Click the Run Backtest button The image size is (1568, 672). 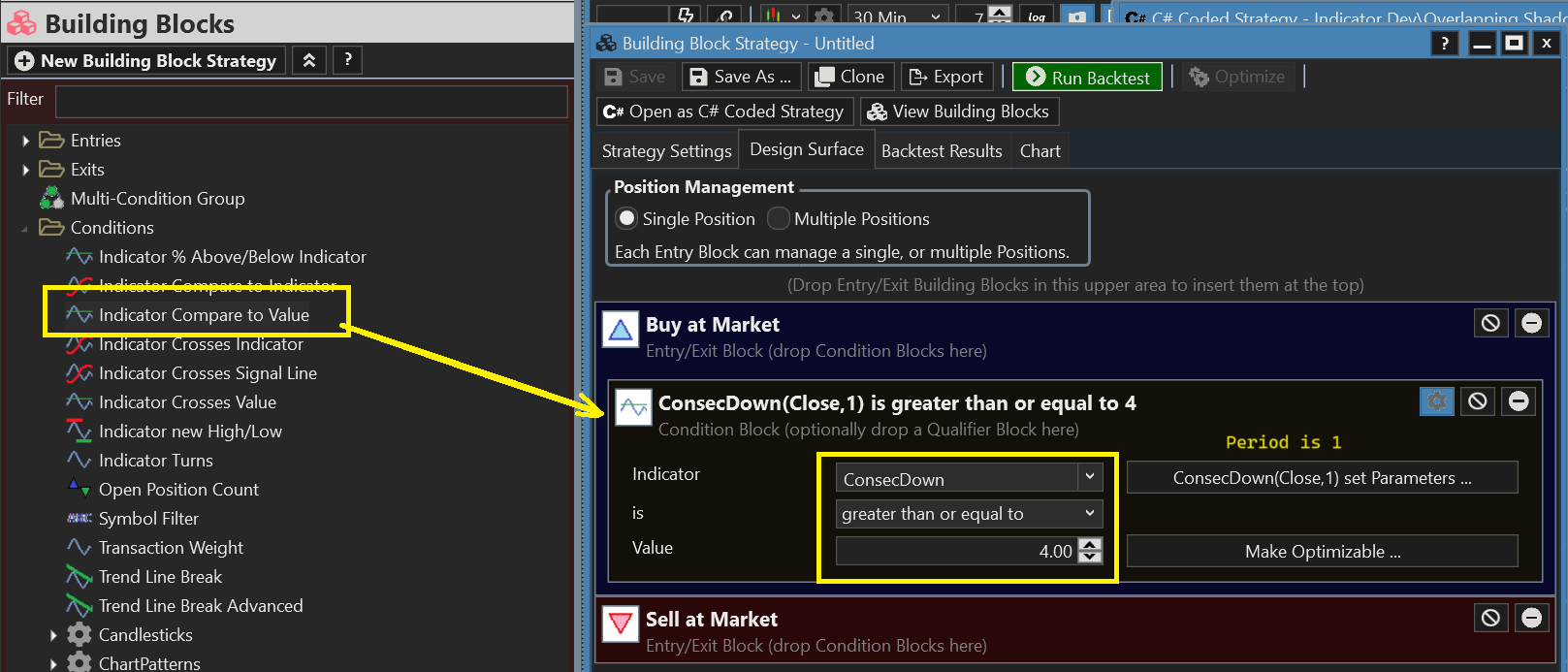tap(1087, 78)
